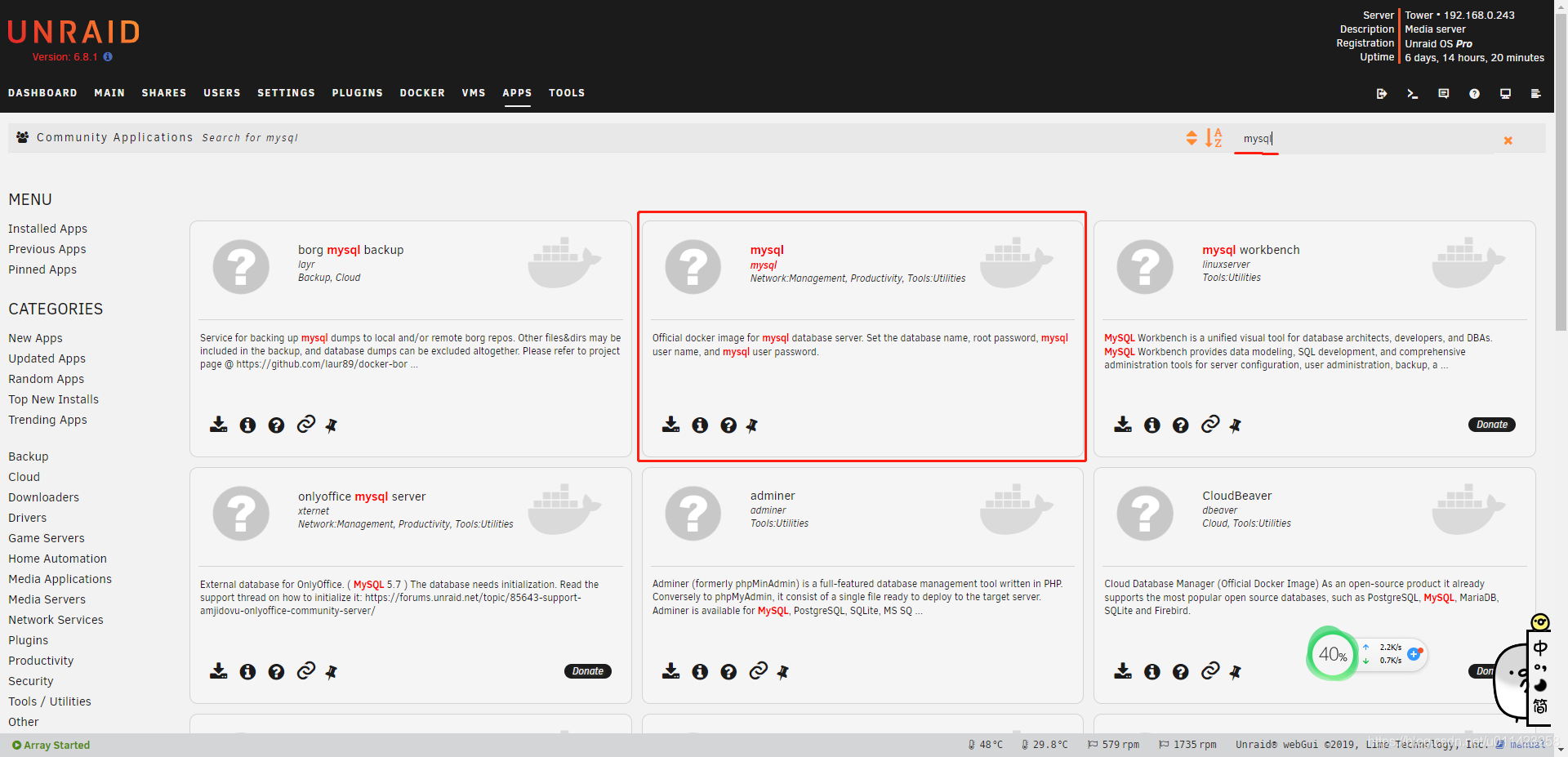Open support help for borg mysql backup

click(276, 425)
